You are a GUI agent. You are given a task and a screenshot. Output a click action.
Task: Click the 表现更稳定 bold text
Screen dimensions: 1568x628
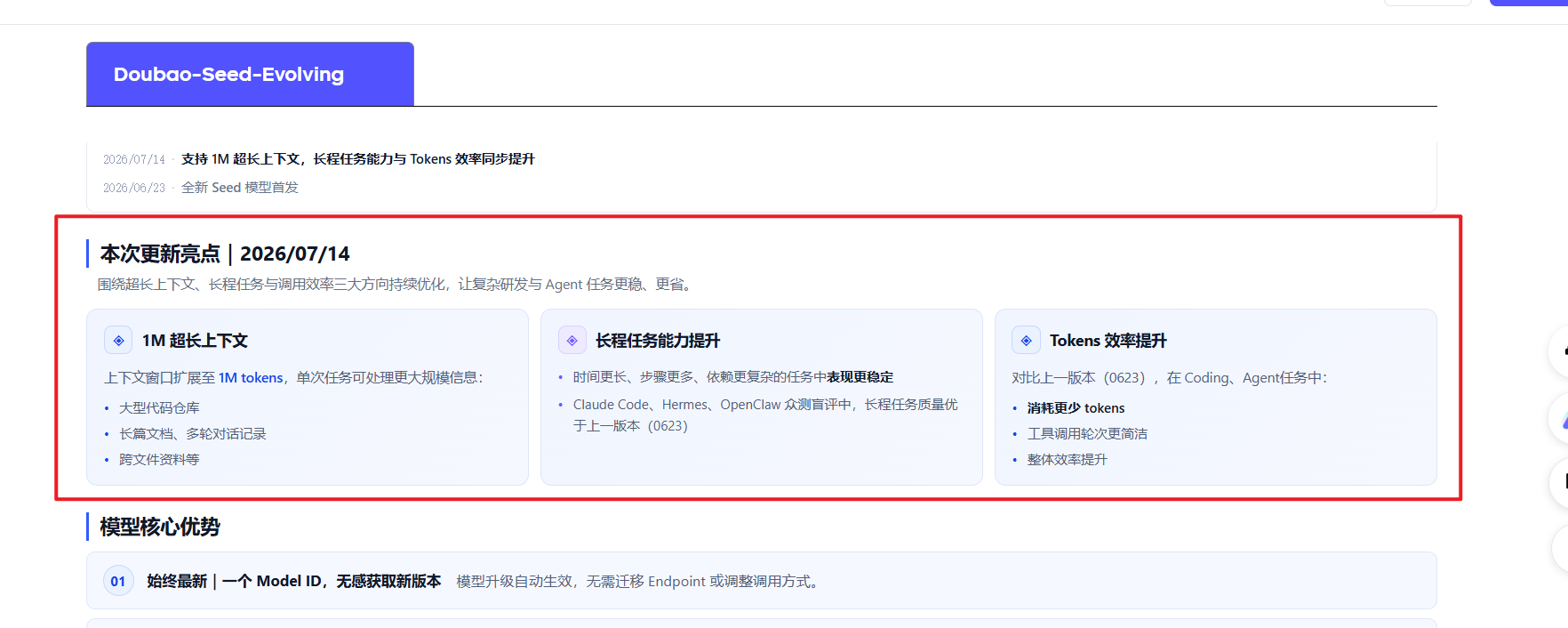[x=860, y=377]
